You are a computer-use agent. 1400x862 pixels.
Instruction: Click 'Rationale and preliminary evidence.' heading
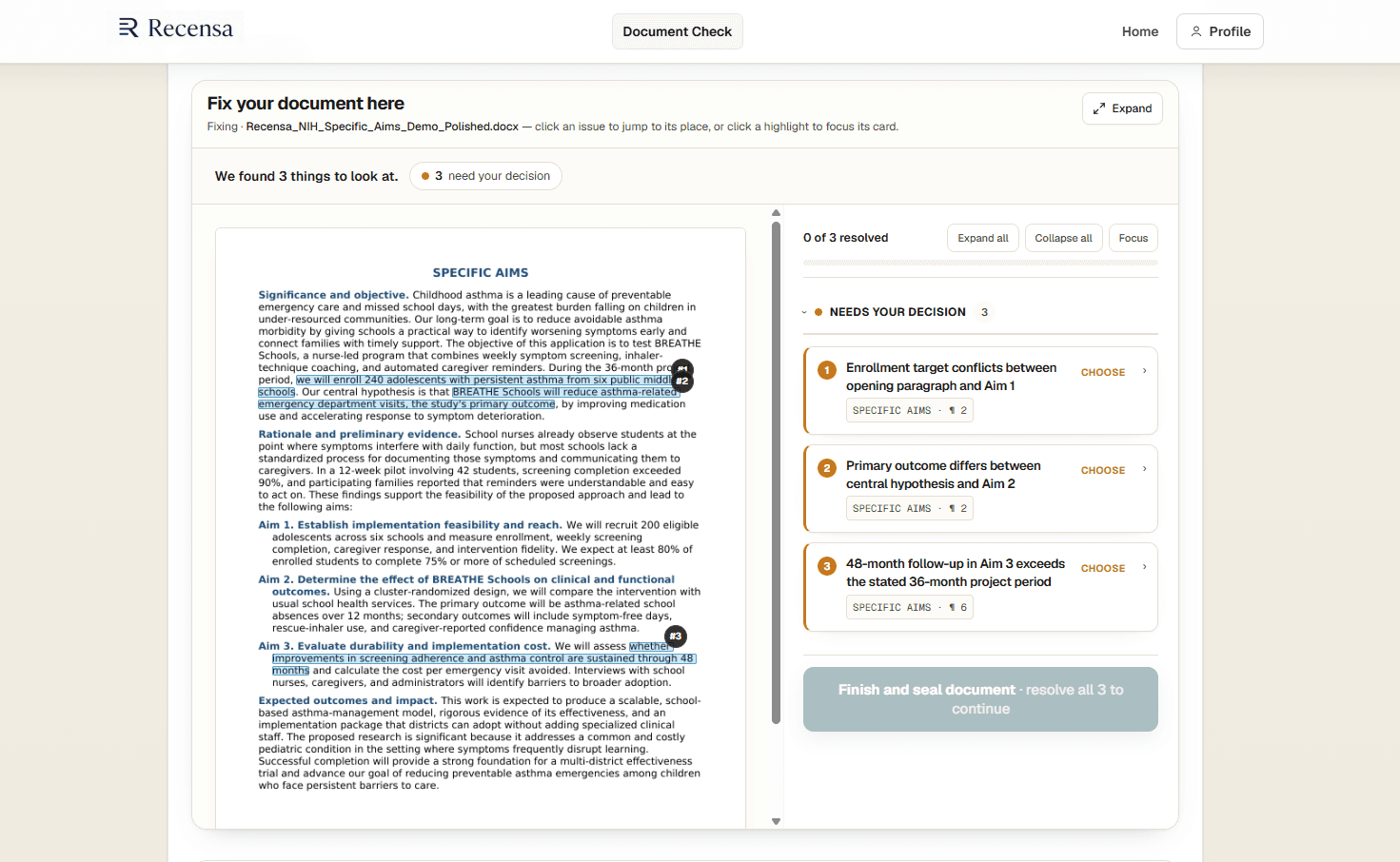coord(360,434)
